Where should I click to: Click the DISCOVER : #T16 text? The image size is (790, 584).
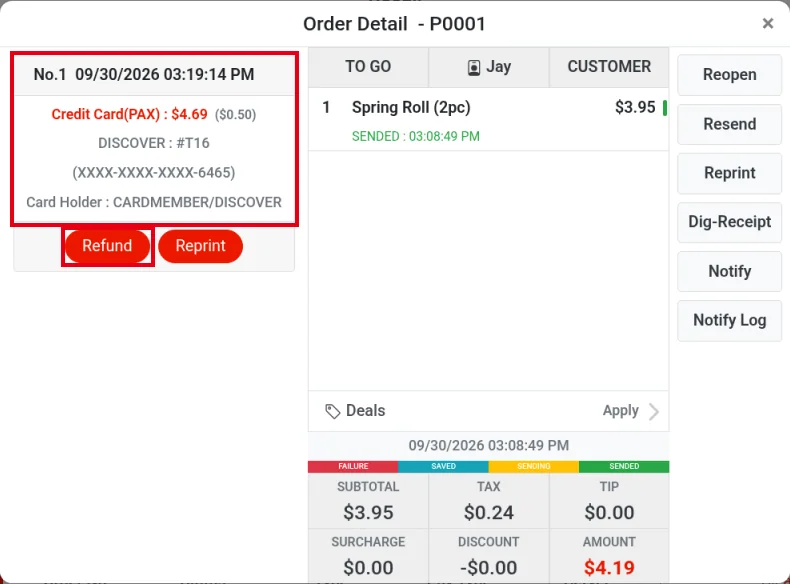point(154,143)
